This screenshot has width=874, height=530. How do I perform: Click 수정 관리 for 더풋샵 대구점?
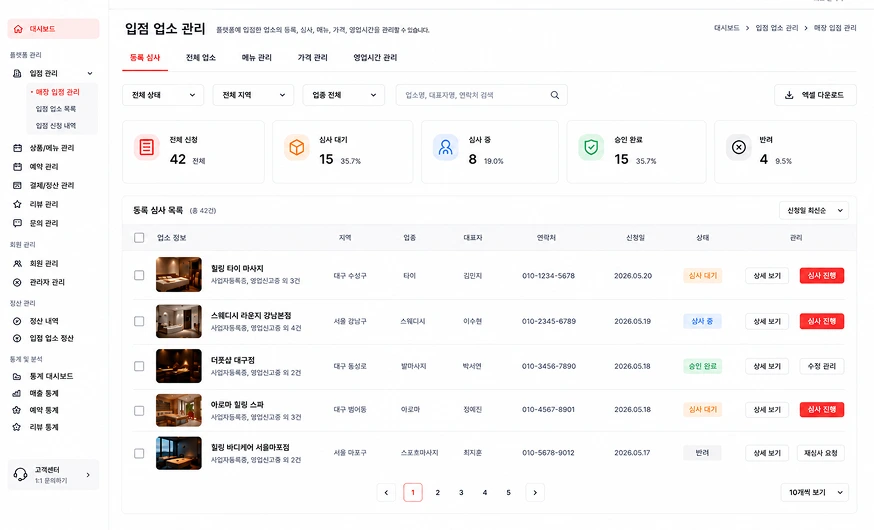[822, 366]
